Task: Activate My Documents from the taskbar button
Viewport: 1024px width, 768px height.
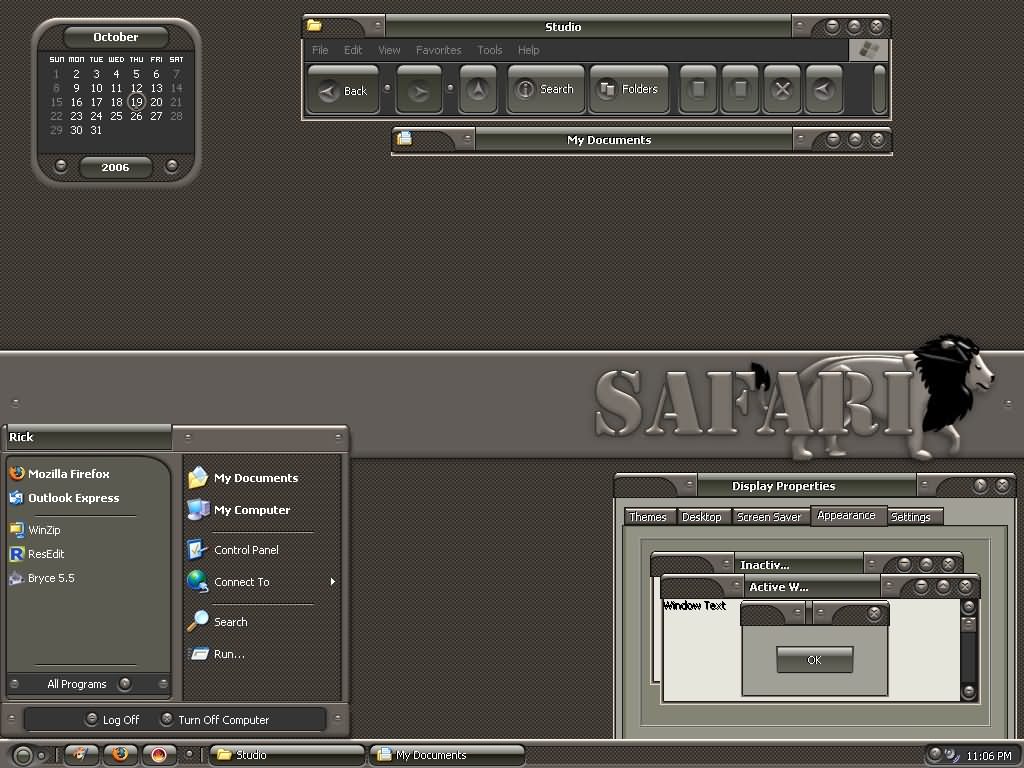Action: [x=447, y=755]
